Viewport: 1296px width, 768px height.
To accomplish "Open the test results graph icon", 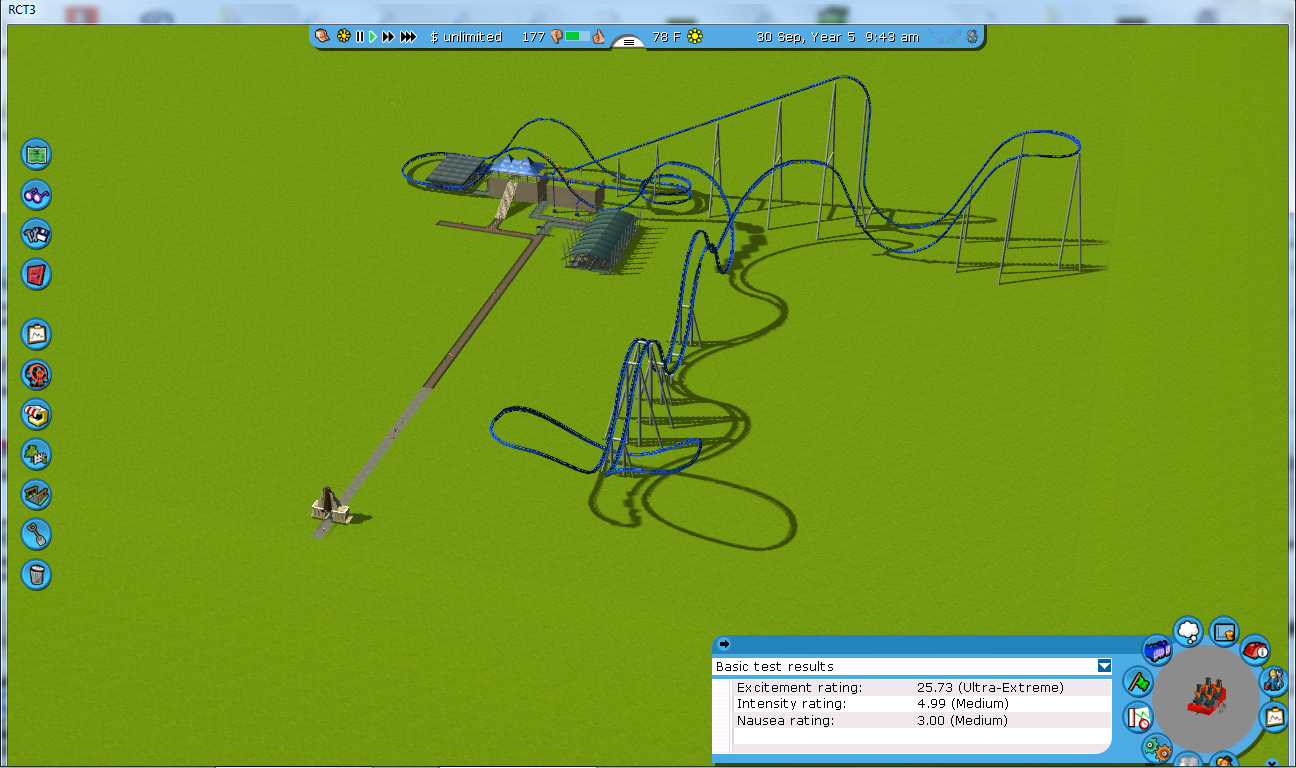I will 1138,716.
